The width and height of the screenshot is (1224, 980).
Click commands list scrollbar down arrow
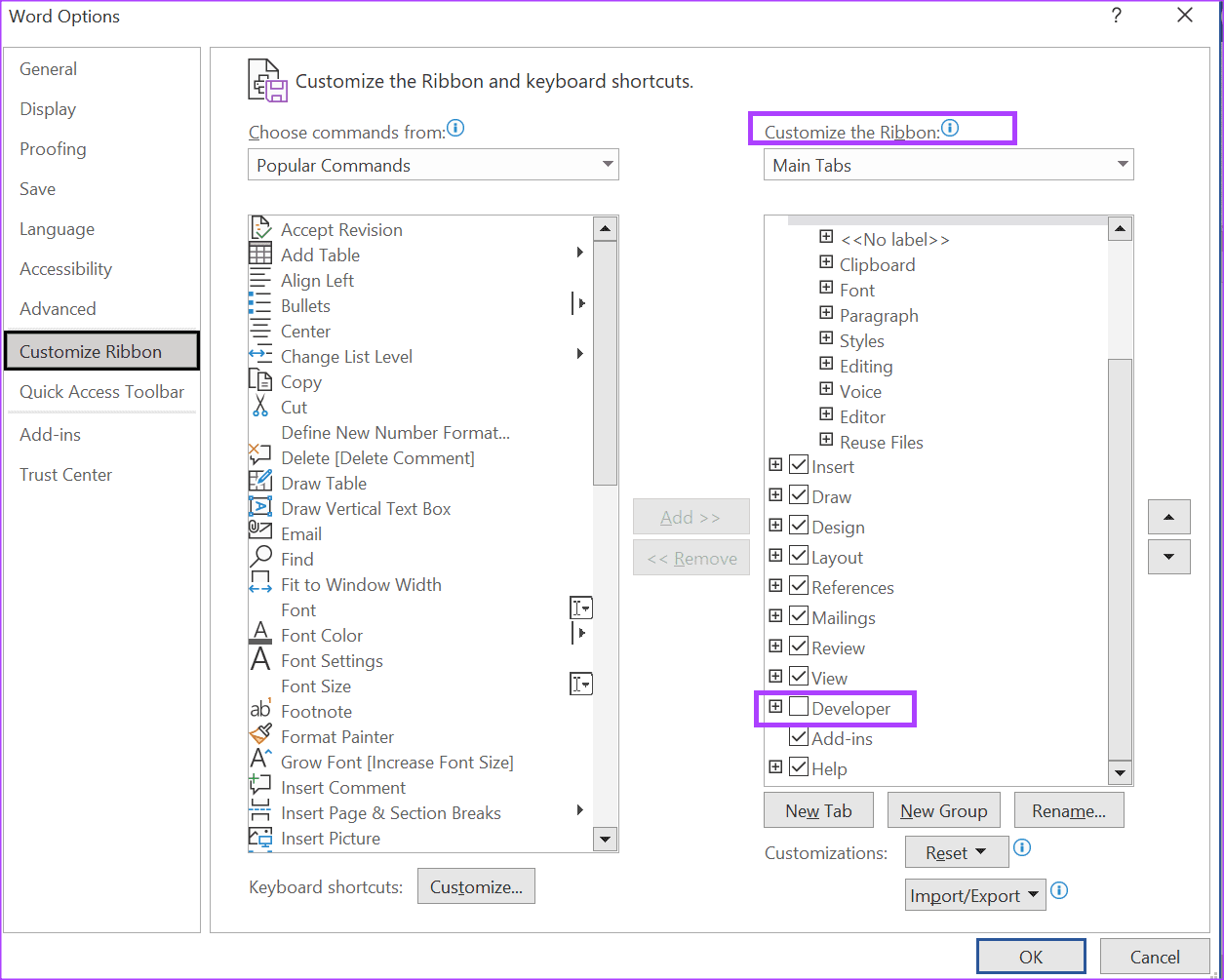[x=605, y=839]
